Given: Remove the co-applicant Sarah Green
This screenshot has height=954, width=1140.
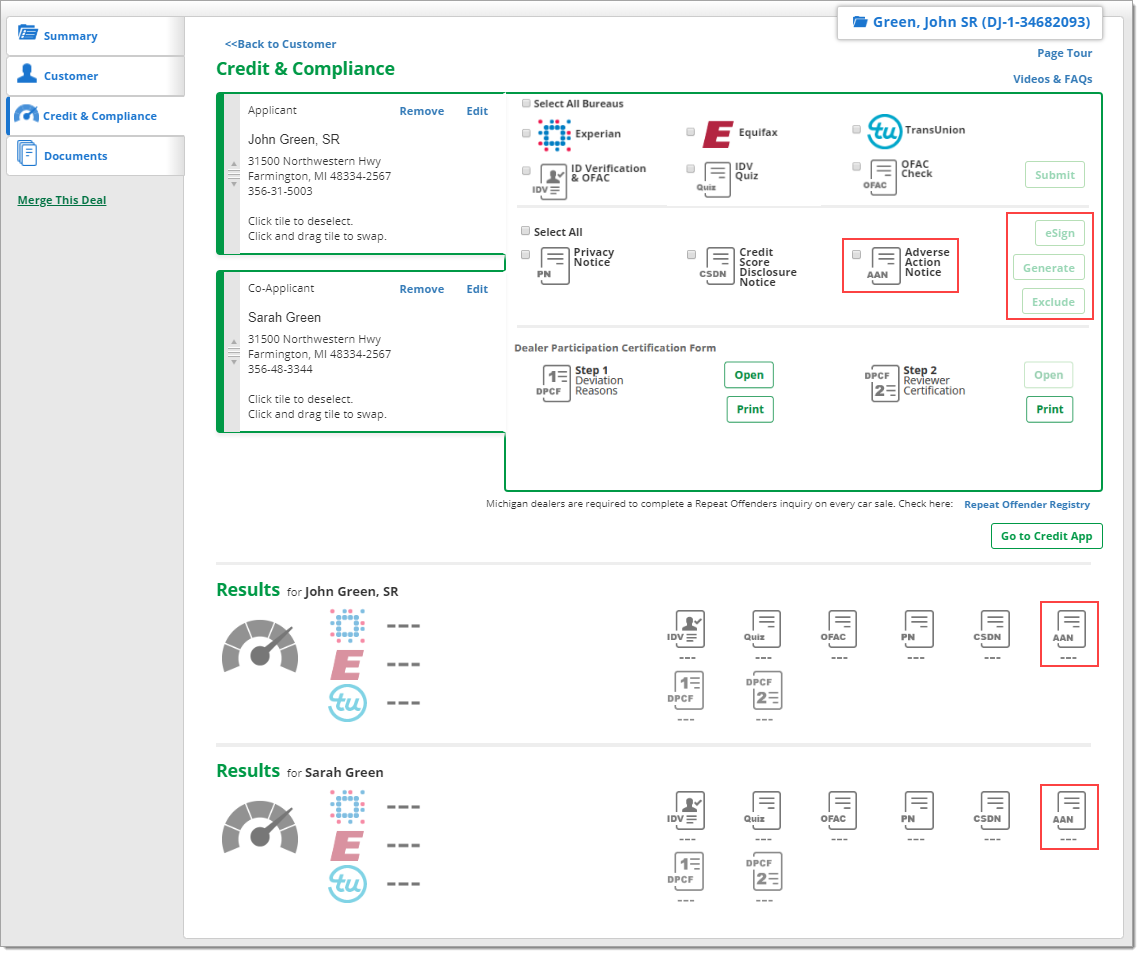Looking at the screenshot, I should tap(422, 289).
